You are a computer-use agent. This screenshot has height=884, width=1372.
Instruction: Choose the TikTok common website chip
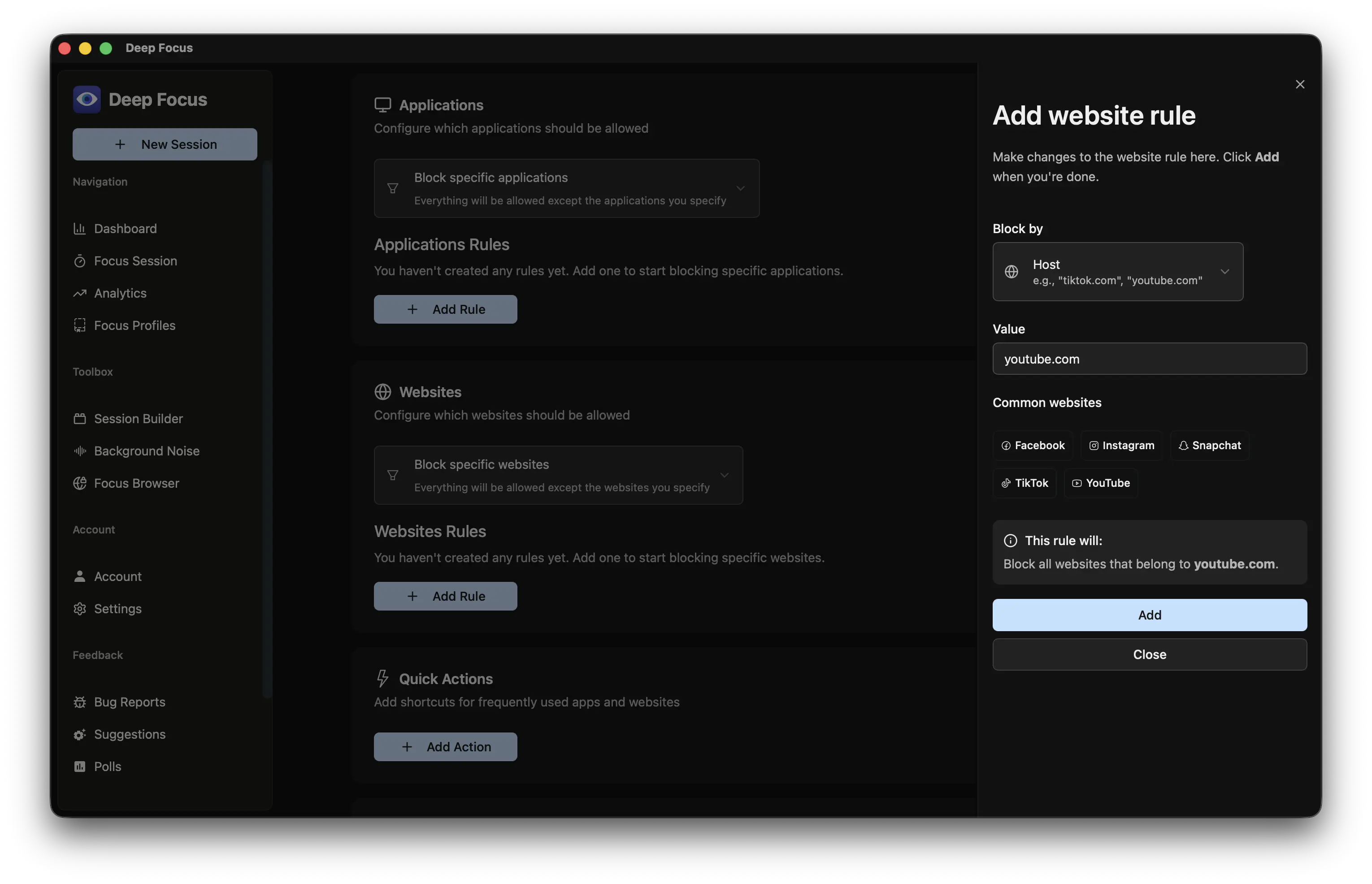pos(1025,483)
